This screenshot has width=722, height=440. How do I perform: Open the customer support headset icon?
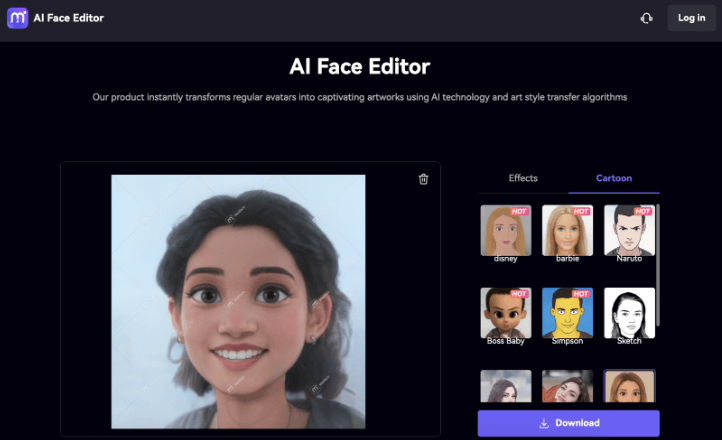[647, 18]
